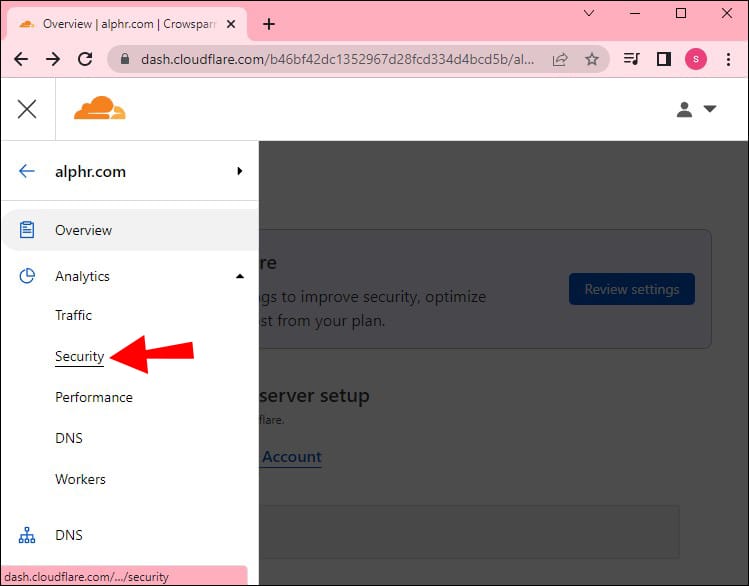
Task: Collapse the Analytics section
Action: [240, 276]
